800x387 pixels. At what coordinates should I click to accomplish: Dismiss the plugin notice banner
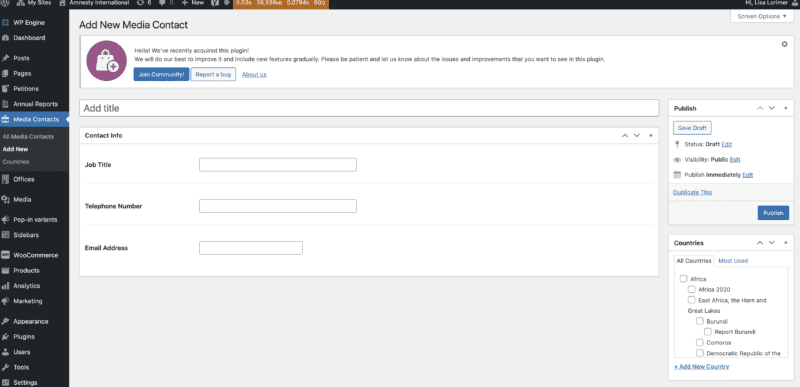coord(785,44)
